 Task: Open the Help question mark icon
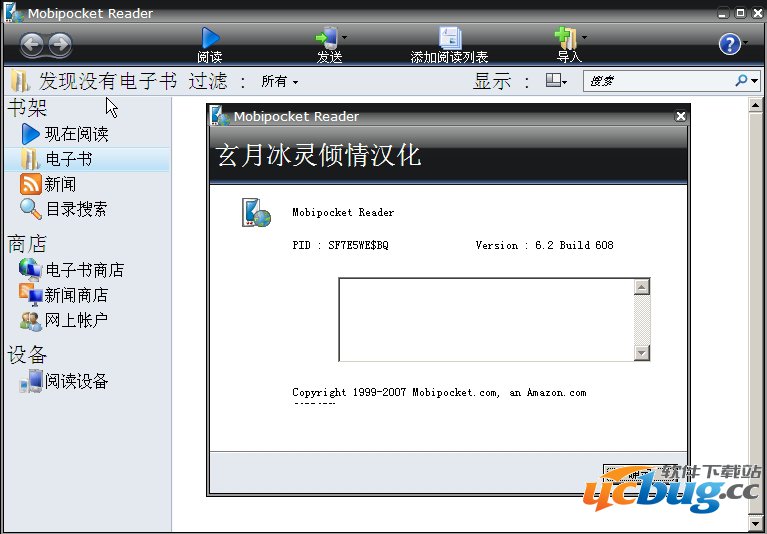coord(729,44)
